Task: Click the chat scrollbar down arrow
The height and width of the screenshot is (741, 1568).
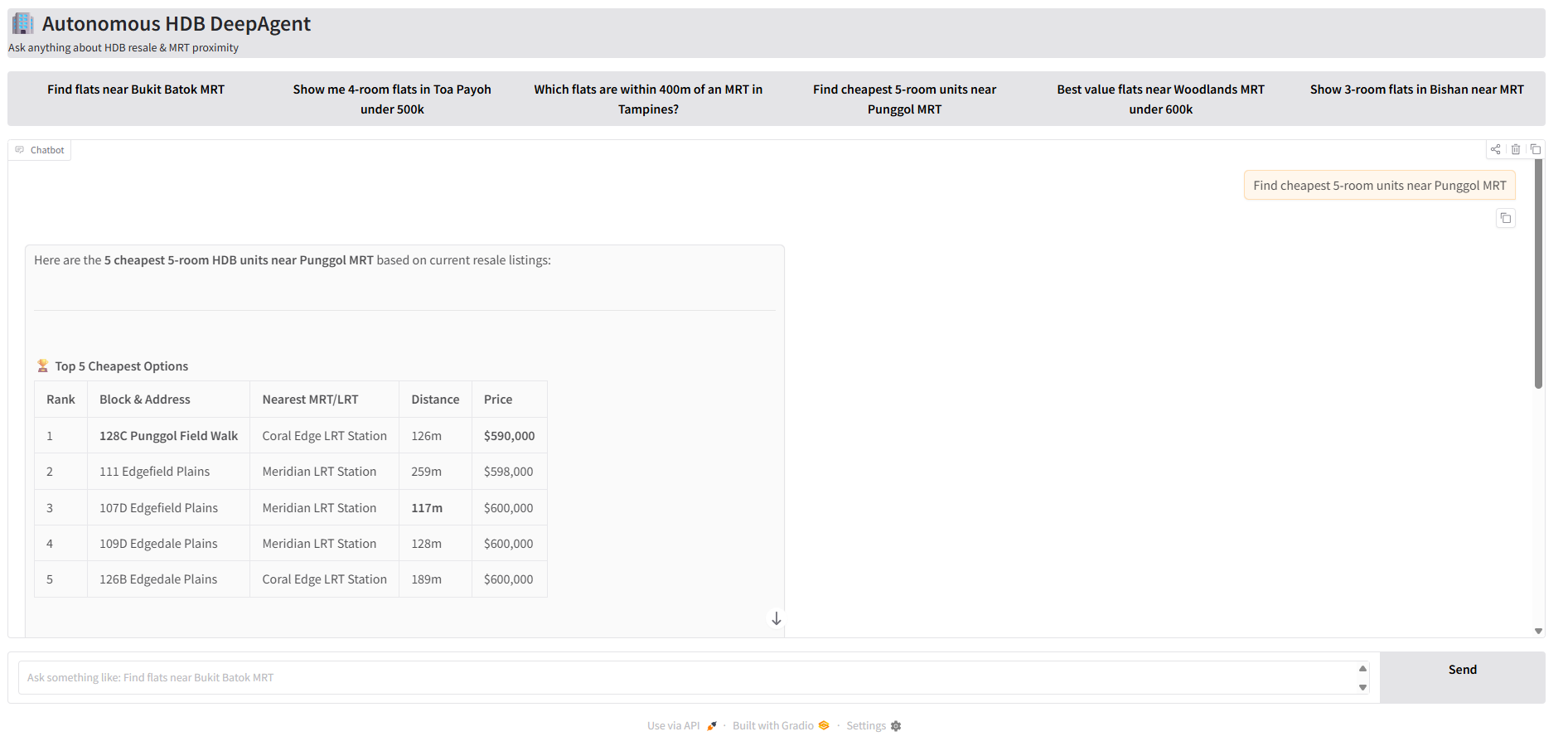Action: [x=1538, y=631]
